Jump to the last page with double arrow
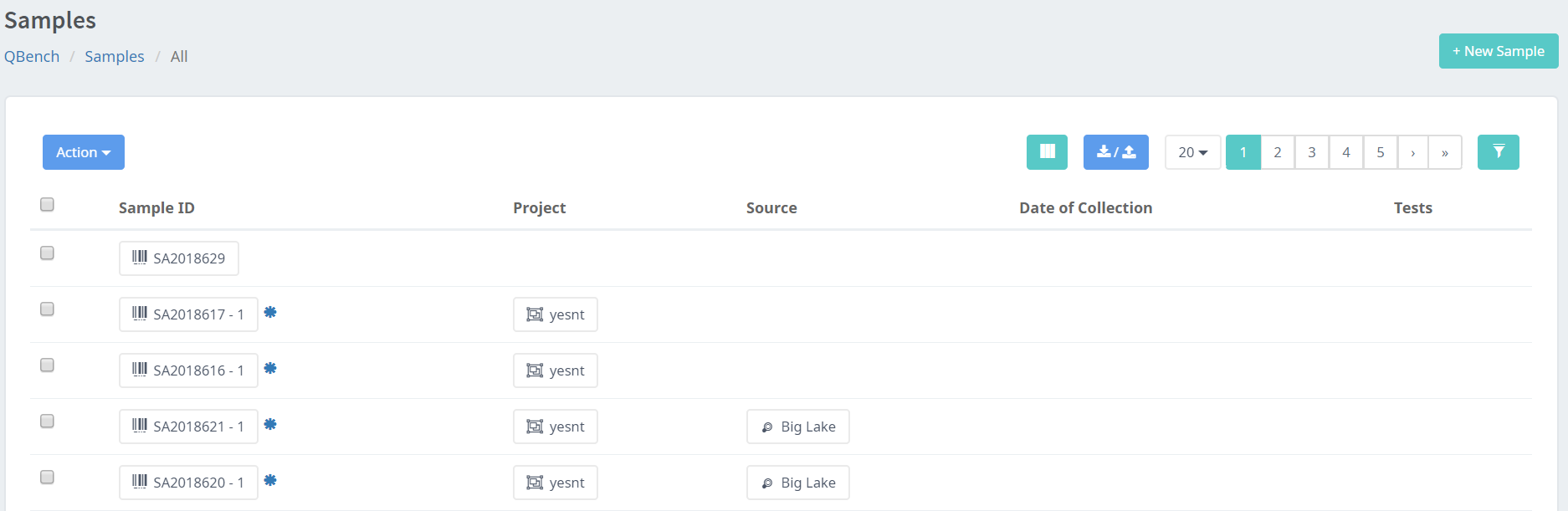The image size is (1568, 511). click(x=1445, y=152)
